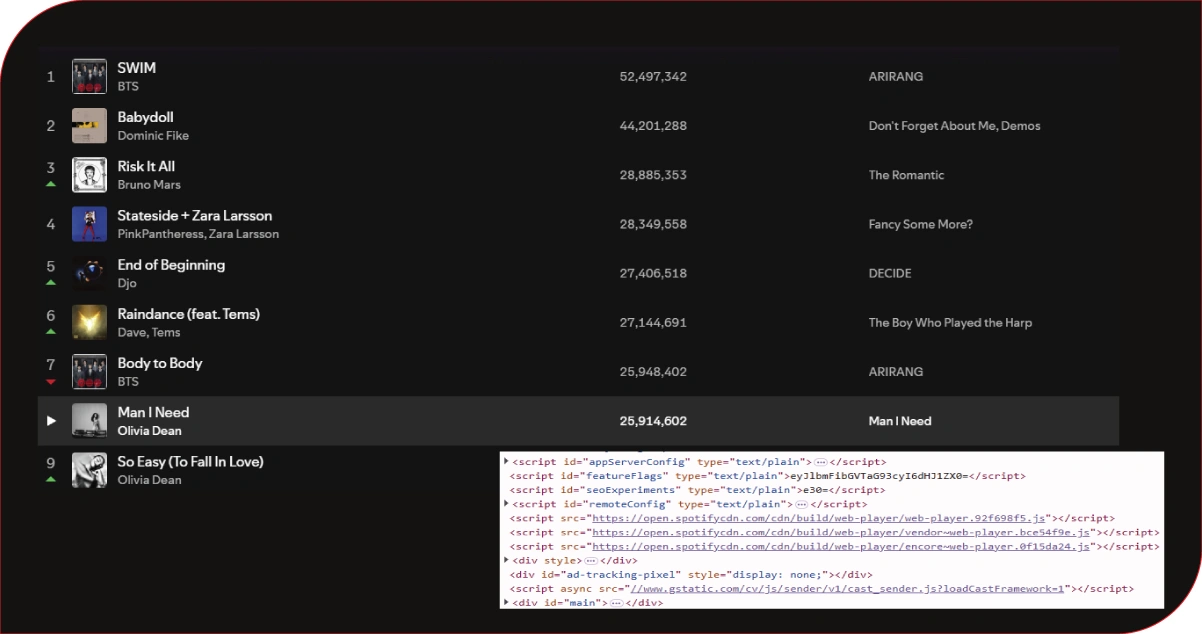The height and width of the screenshot is (634, 1202).
Task: Click the ellipsis in the div style element
Action: [x=589, y=560]
